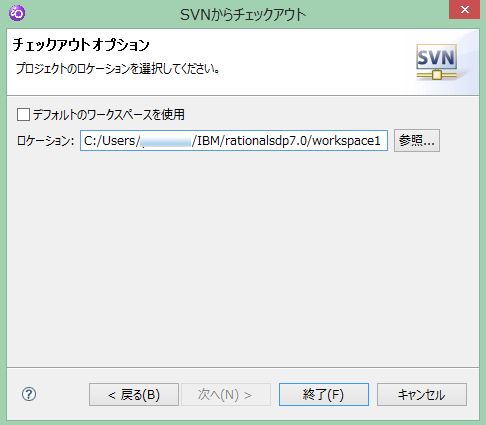Focus the ロケーション path input field
Screen dimensions: 486x425
tap(234, 141)
